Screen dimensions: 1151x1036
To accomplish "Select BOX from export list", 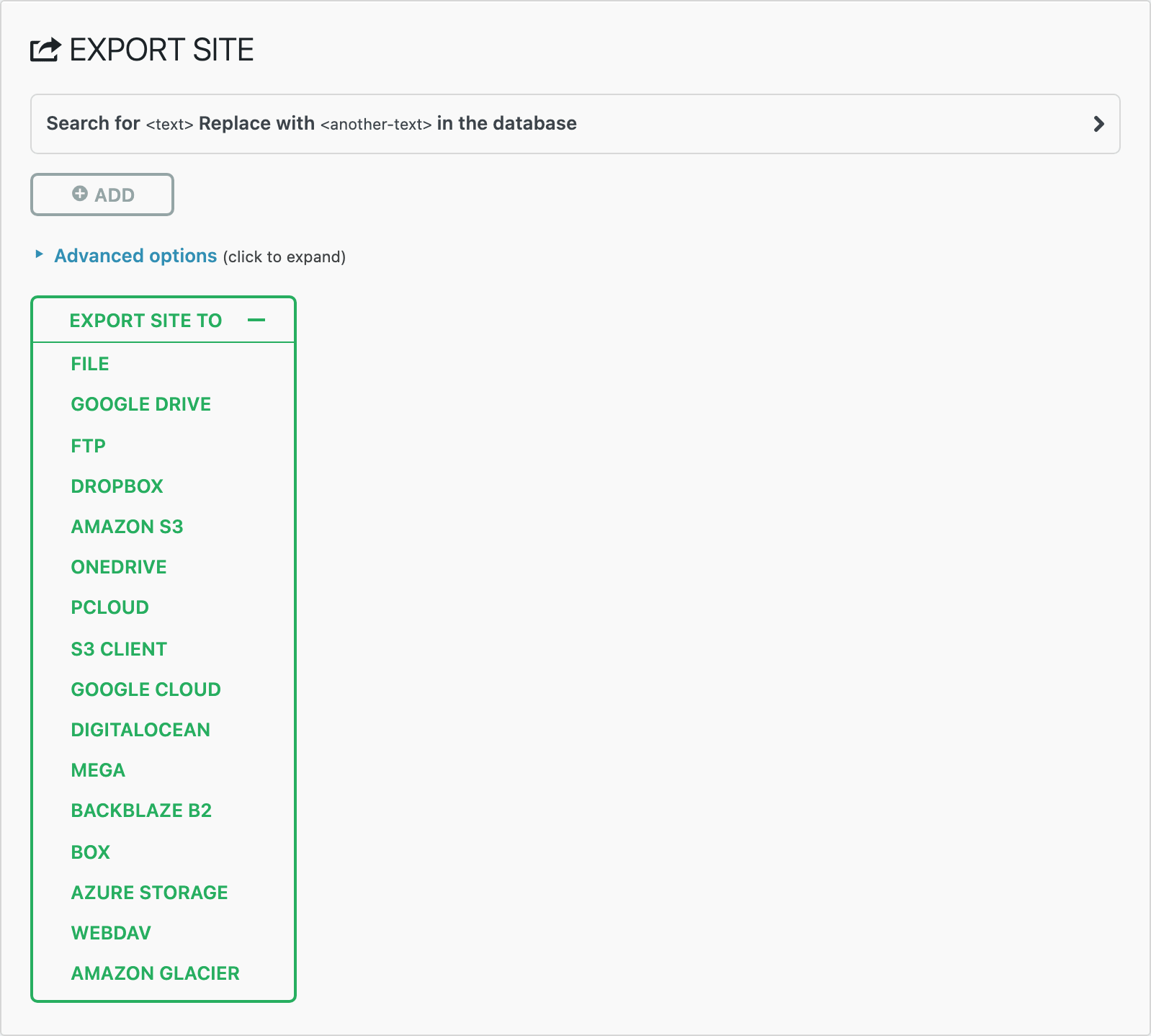I will (91, 852).
